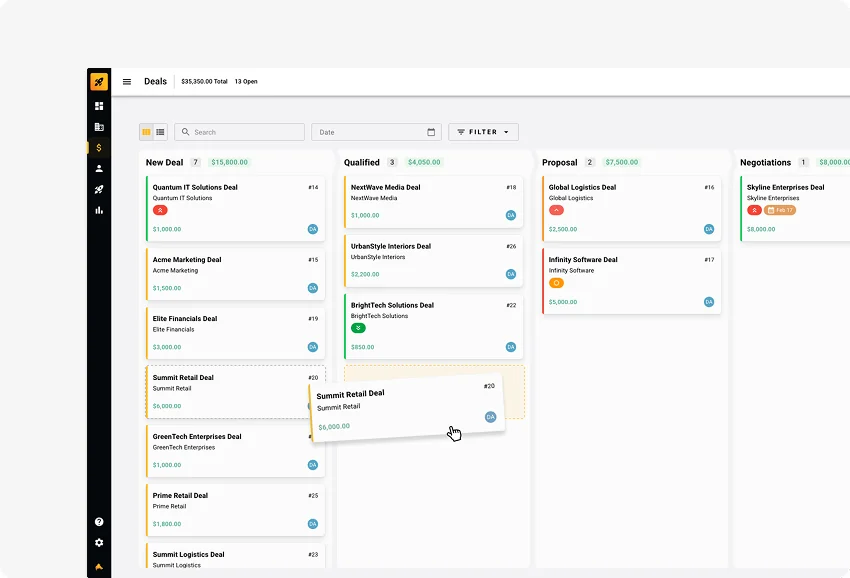Viewport: 850px width, 578px height.
Task: Open the Contacts person icon in sidebar
Action: [x=99, y=169]
